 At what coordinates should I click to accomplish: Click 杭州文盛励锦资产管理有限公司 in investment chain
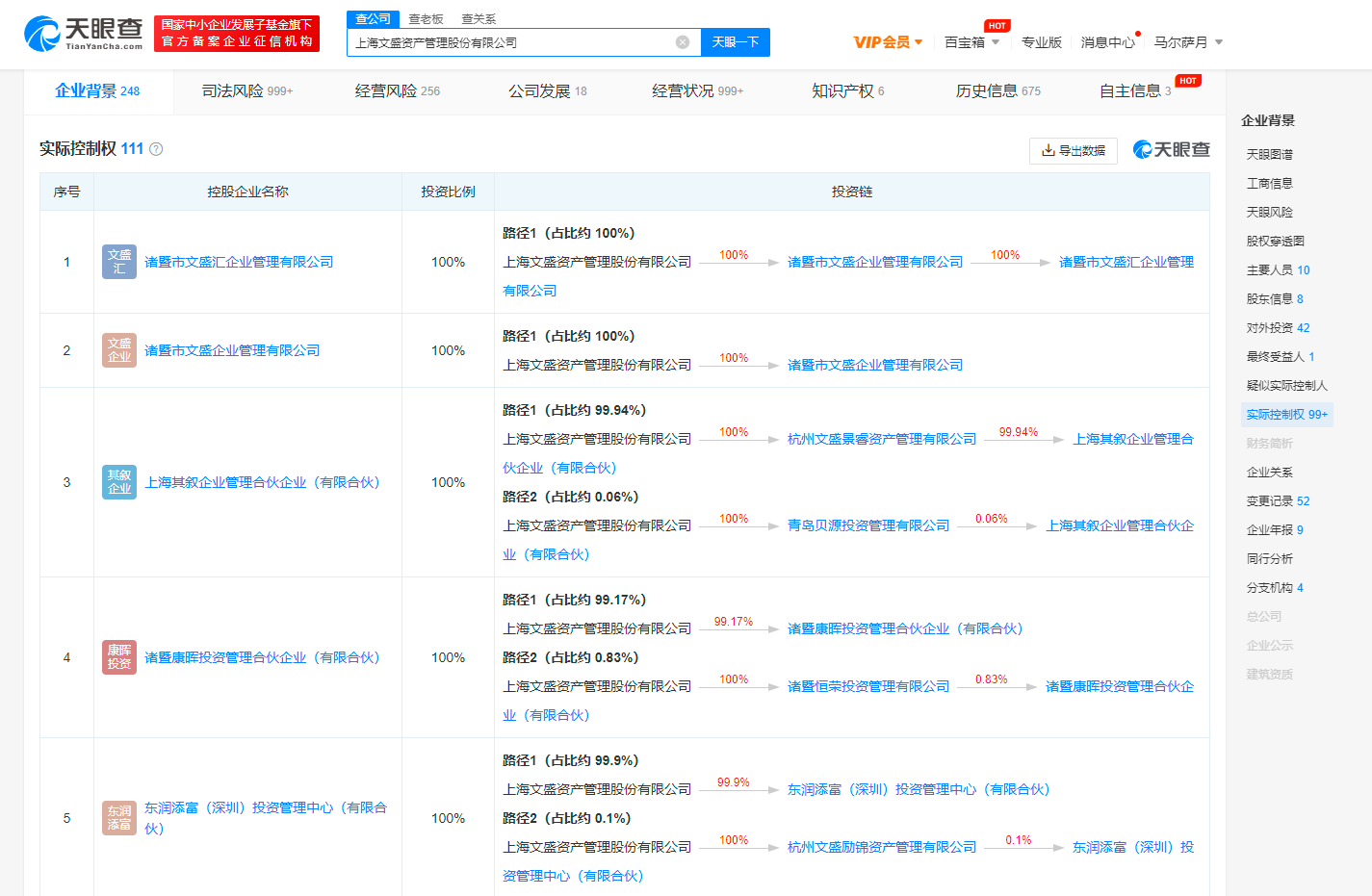click(882, 847)
